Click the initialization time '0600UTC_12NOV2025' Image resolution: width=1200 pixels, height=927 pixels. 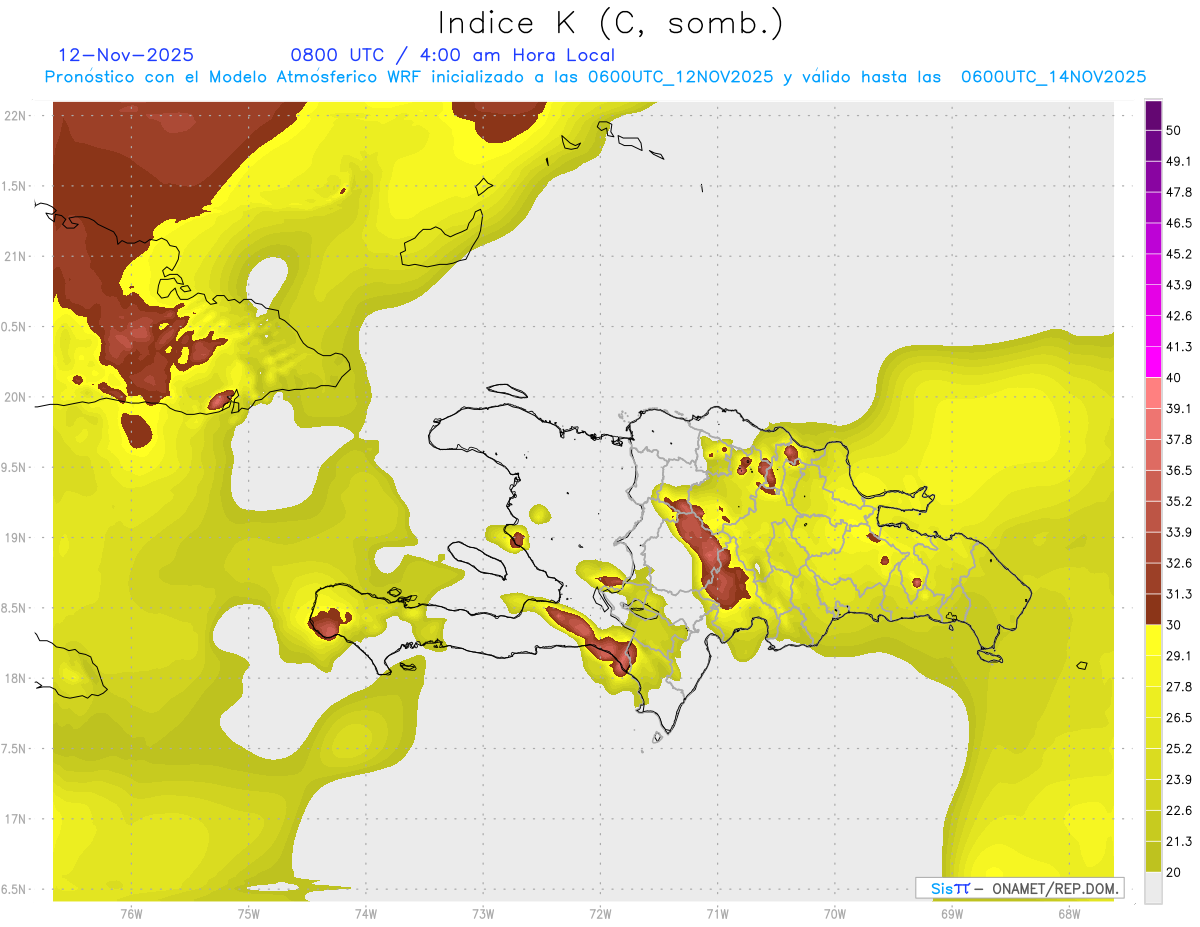pyautogui.click(x=680, y=77)
